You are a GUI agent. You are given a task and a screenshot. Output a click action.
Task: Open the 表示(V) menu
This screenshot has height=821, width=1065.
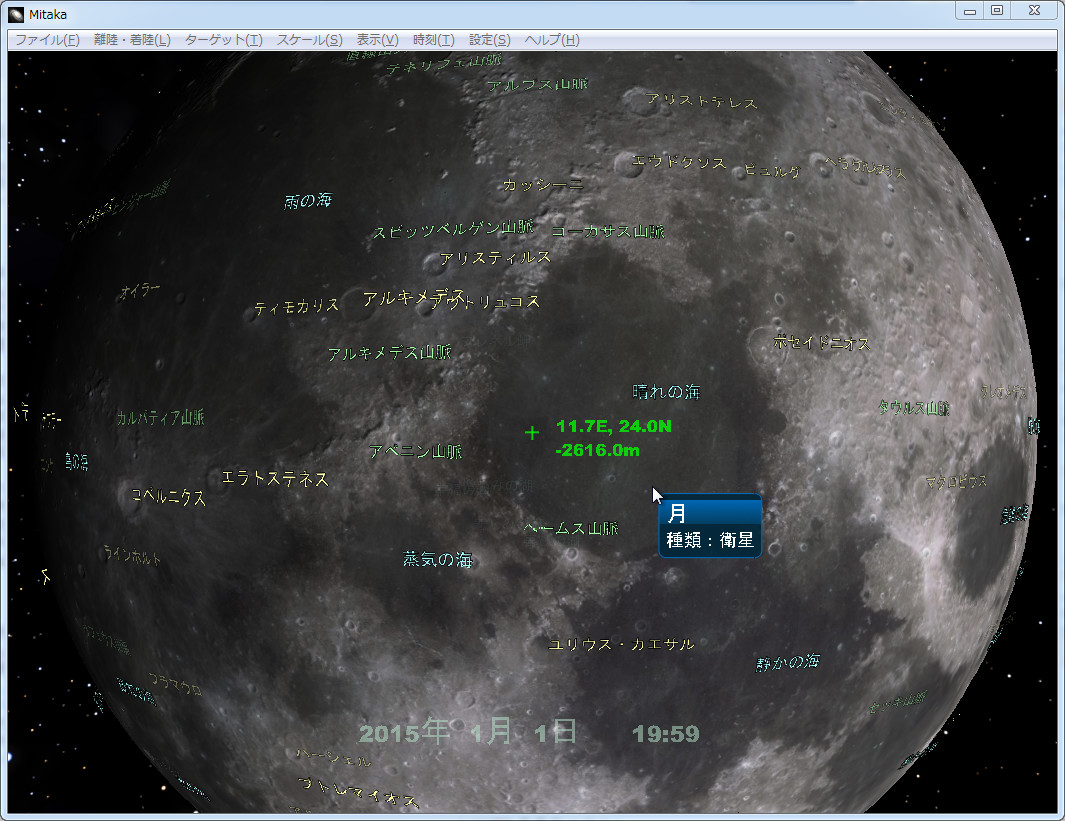click(x=378, y=39)
